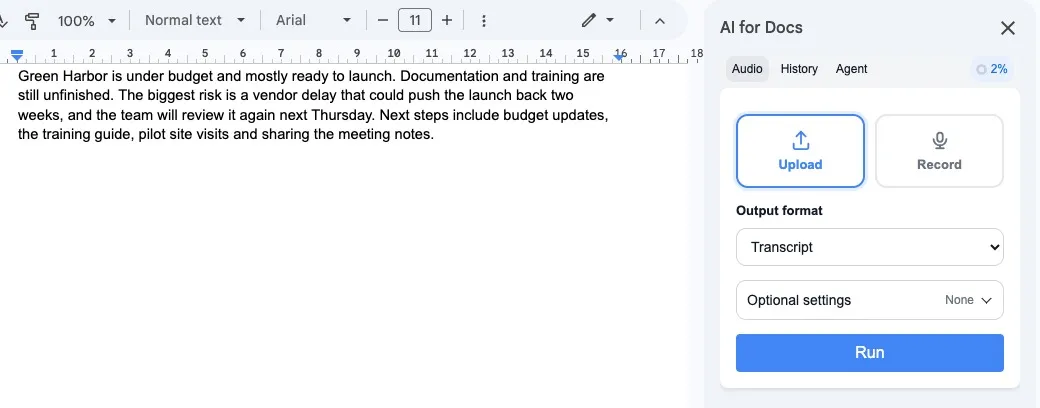
Task: Click the right indent marker on ruler
Action: 619,57
